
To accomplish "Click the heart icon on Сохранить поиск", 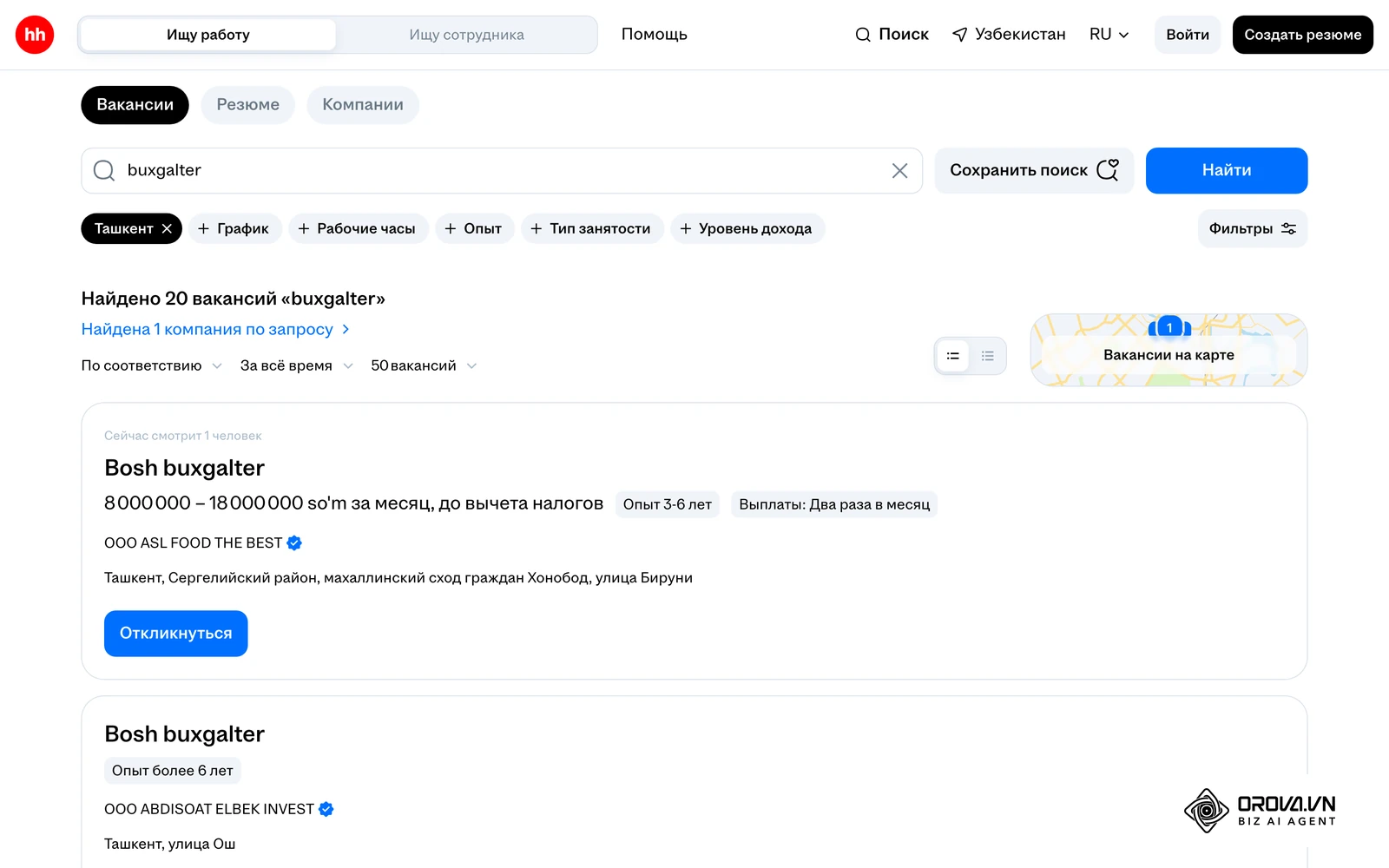I will (1108, 170).
